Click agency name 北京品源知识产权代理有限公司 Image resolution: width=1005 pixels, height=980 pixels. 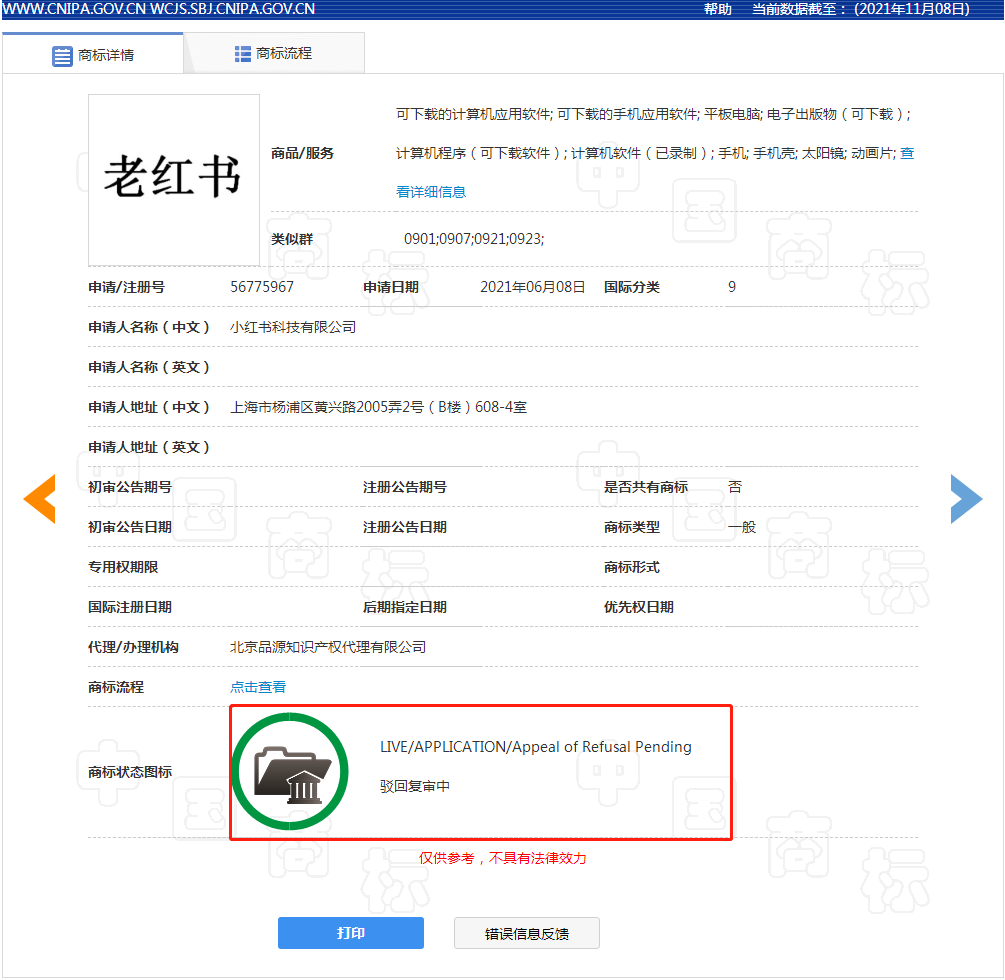click(328, 647)
